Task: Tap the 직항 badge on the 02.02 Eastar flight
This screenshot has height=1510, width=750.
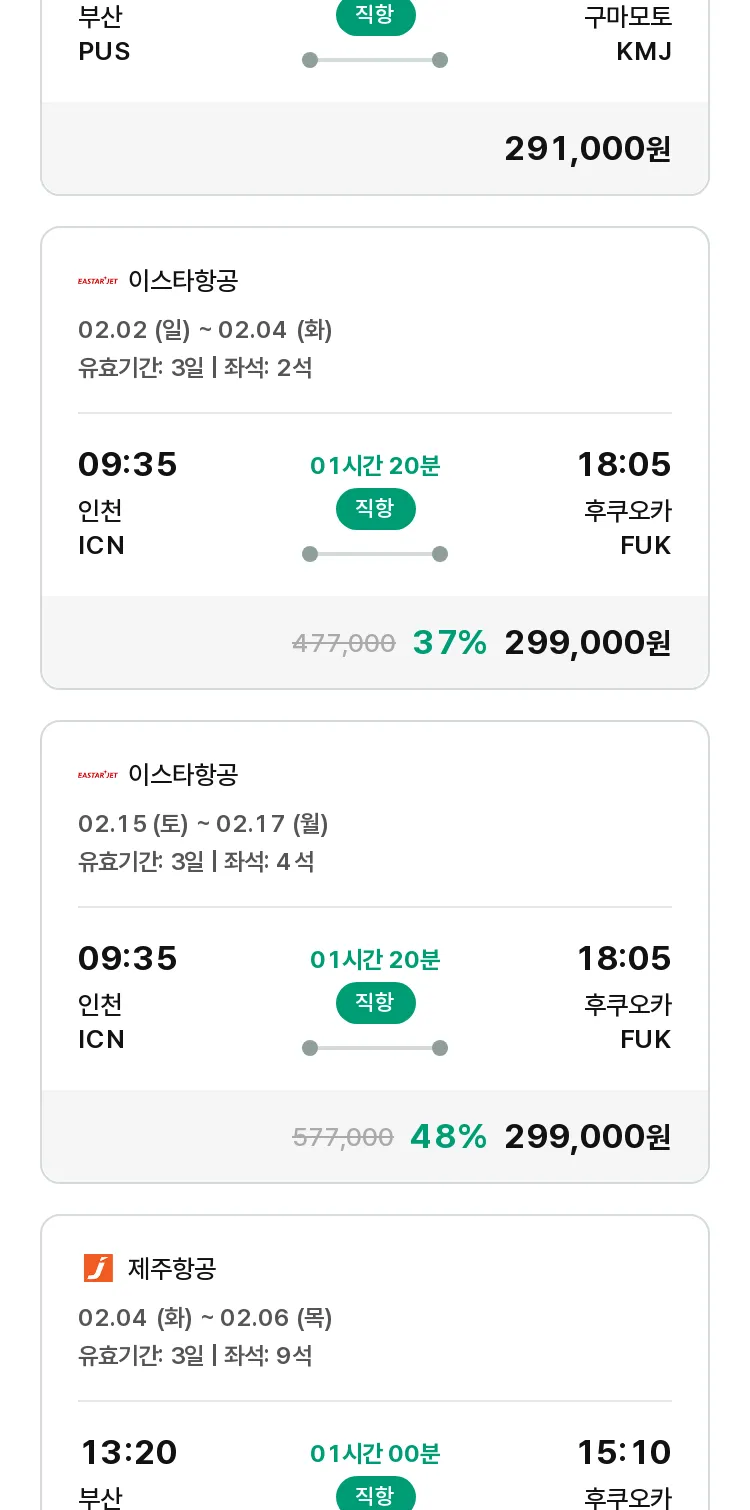Action: 375,508
